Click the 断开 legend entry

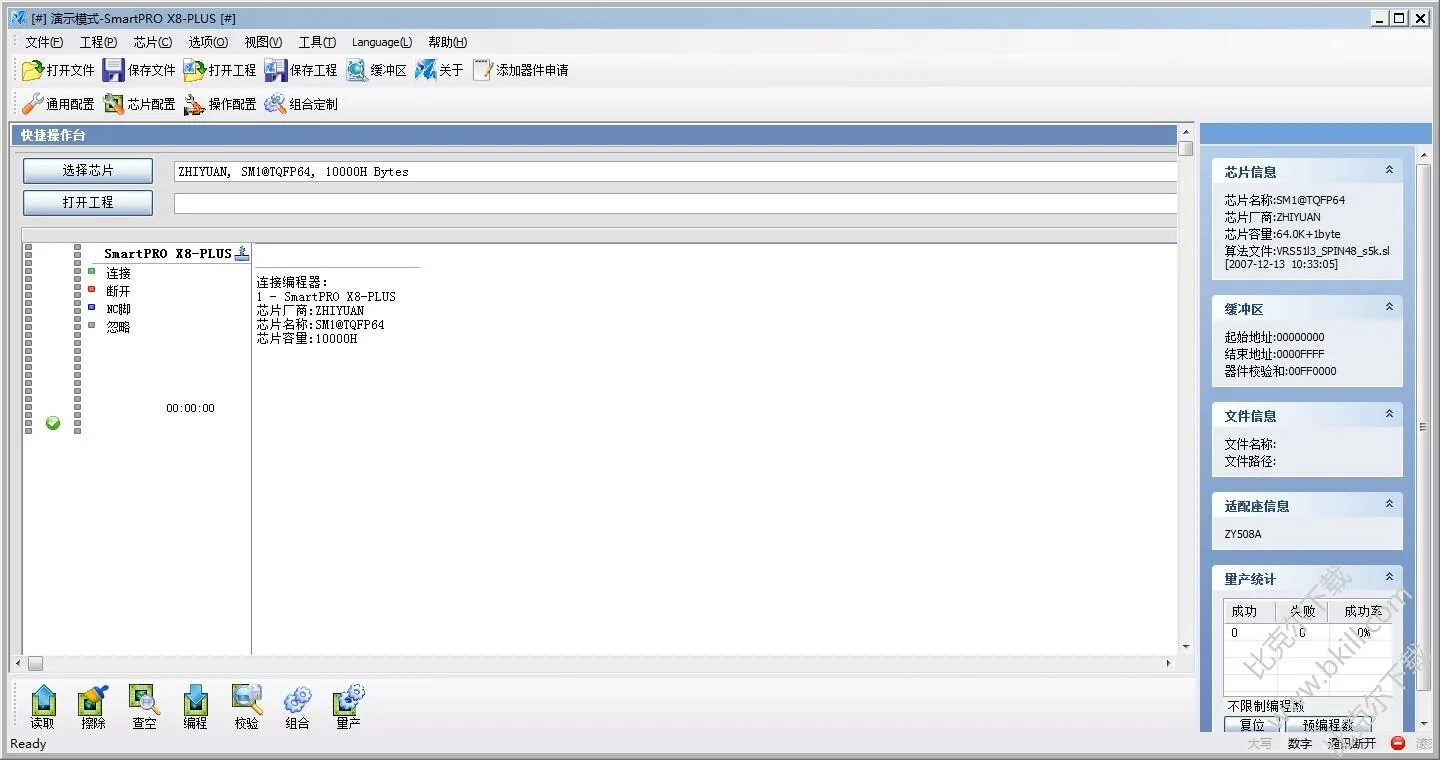[118, 291]
